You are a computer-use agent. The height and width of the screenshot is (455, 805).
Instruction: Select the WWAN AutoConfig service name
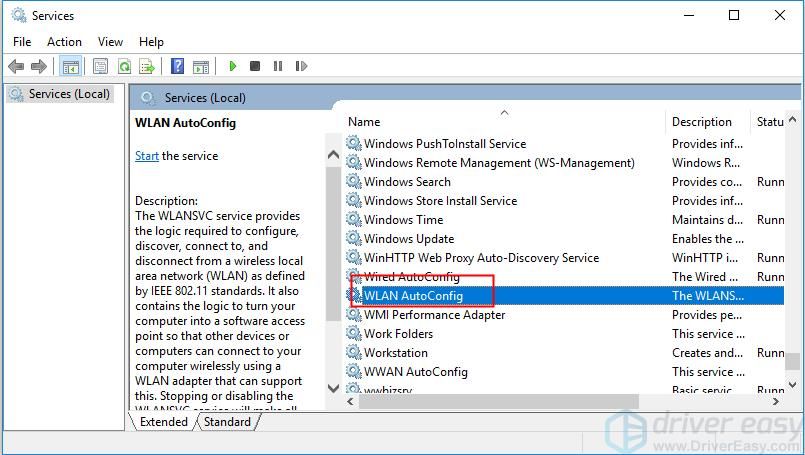click(x=416, y=372)
